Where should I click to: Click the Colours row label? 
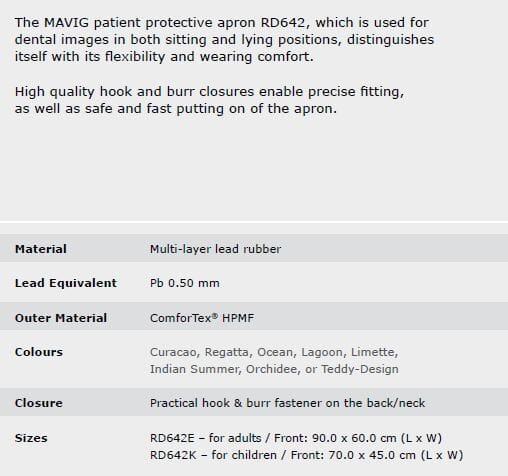pyautogui.click(x=39, y=352)
